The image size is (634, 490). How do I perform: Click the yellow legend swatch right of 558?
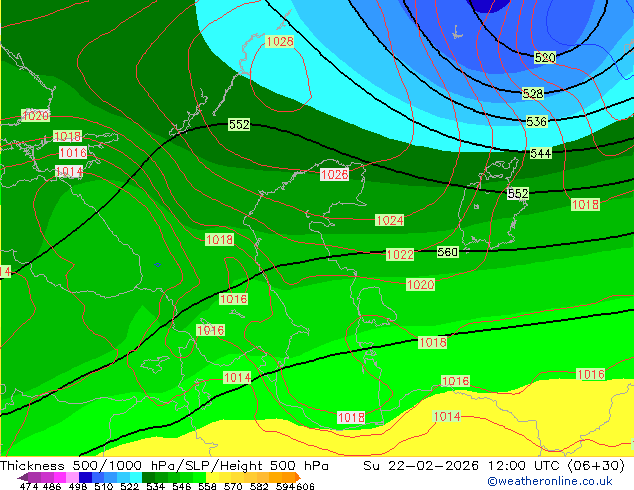(213, 477)
